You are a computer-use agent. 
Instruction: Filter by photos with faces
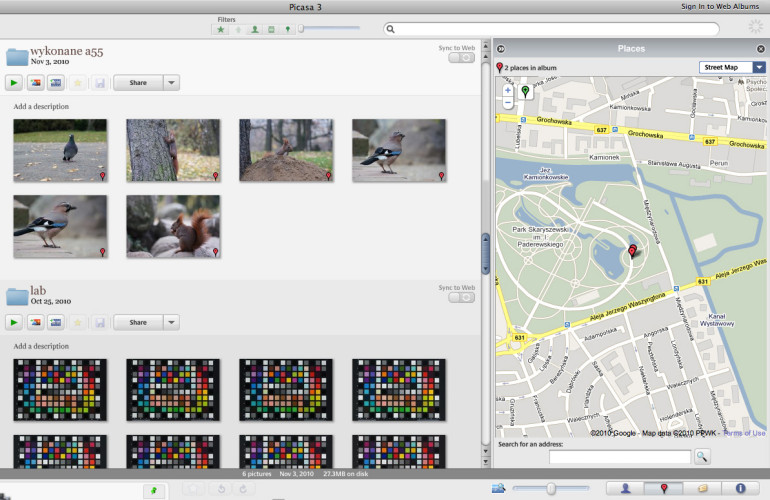[x=254, y=29]
